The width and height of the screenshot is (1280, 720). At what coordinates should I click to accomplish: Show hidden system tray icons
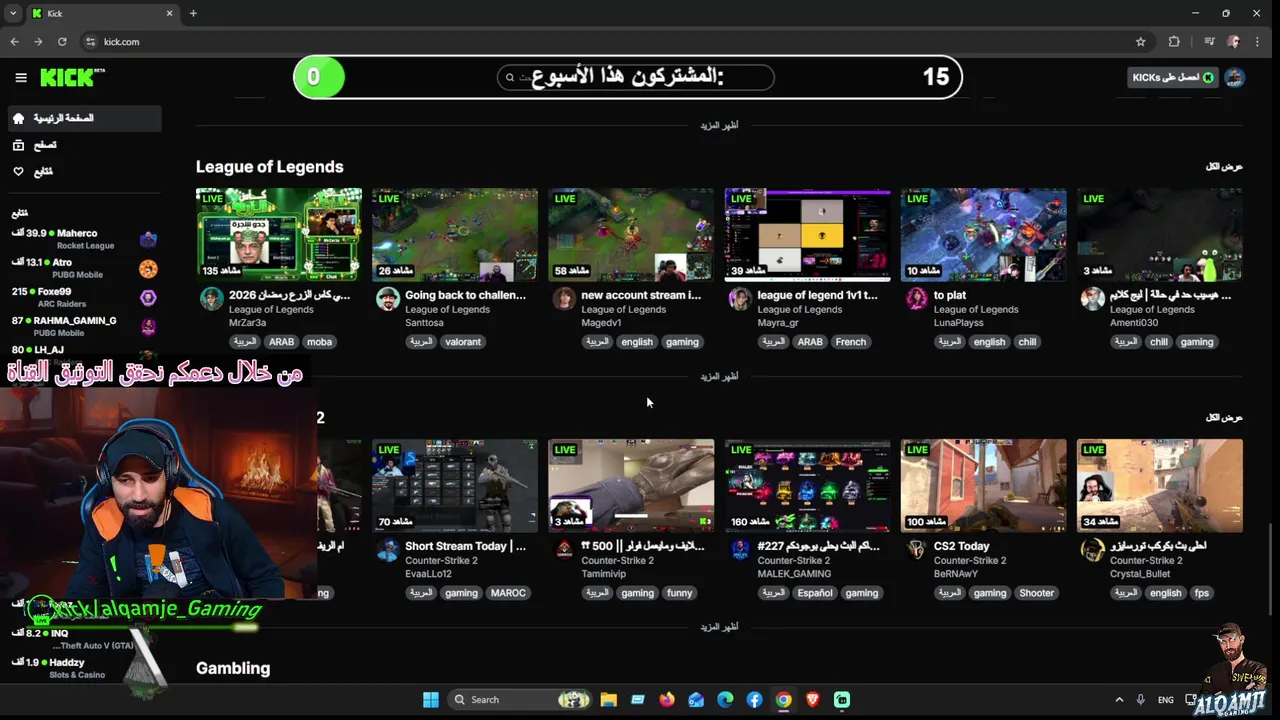click(x=1119, y=700)
